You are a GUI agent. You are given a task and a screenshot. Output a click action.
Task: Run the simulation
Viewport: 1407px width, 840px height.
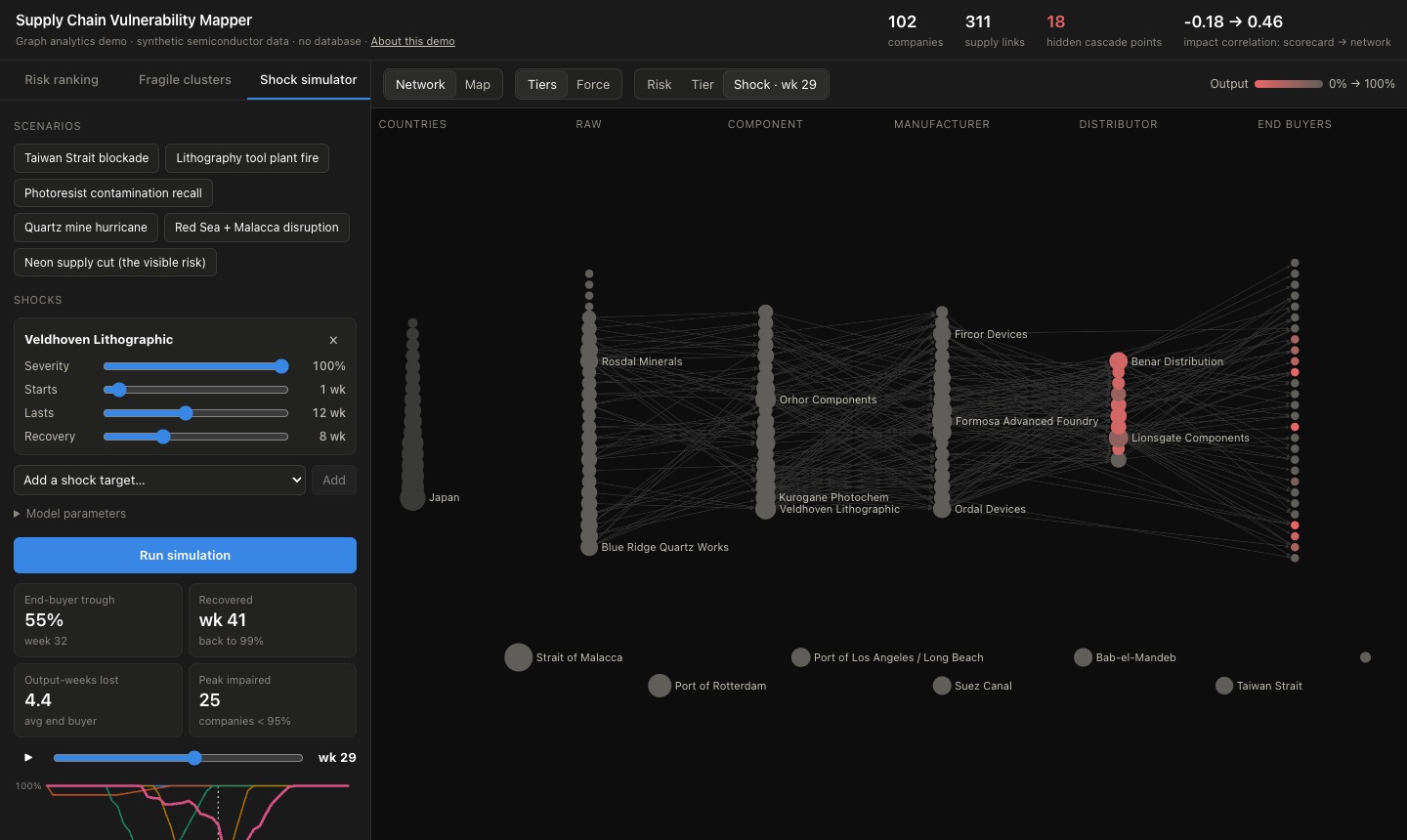coord(185,555)
